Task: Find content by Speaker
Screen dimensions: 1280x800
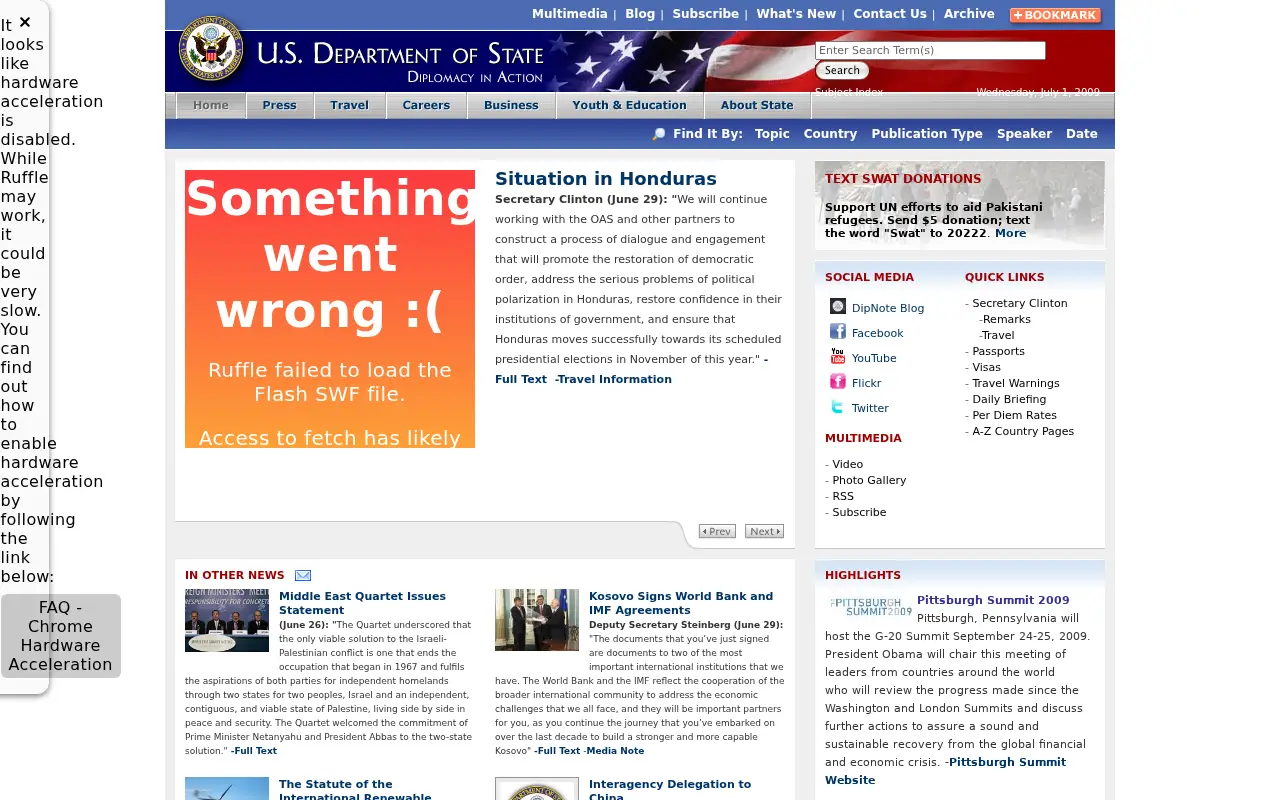Action: click(1024, 134)
